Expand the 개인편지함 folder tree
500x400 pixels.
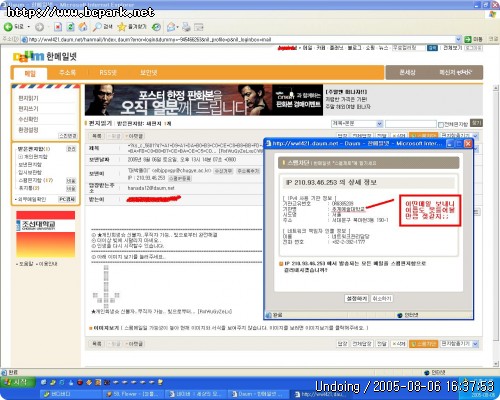(20, 157)
